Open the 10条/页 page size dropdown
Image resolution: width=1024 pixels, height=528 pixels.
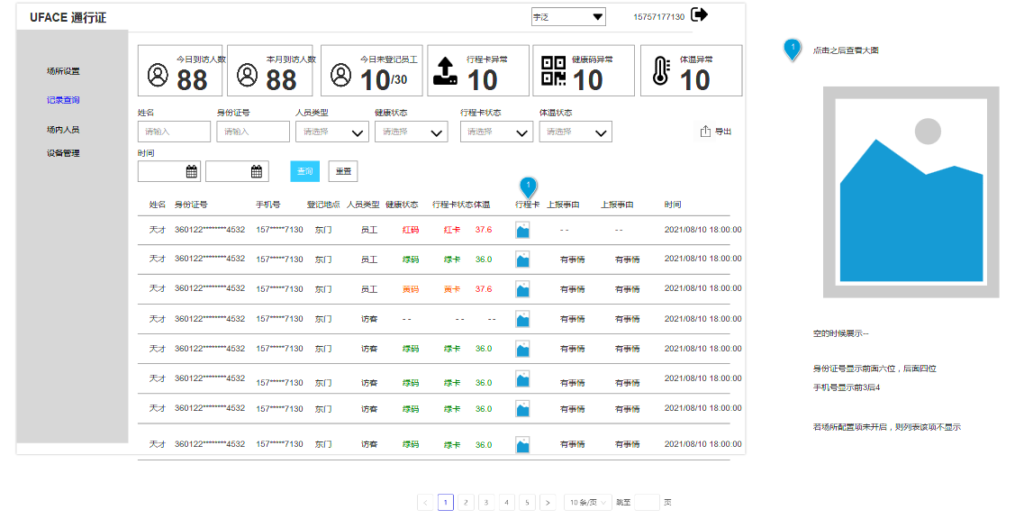(588, 503)
